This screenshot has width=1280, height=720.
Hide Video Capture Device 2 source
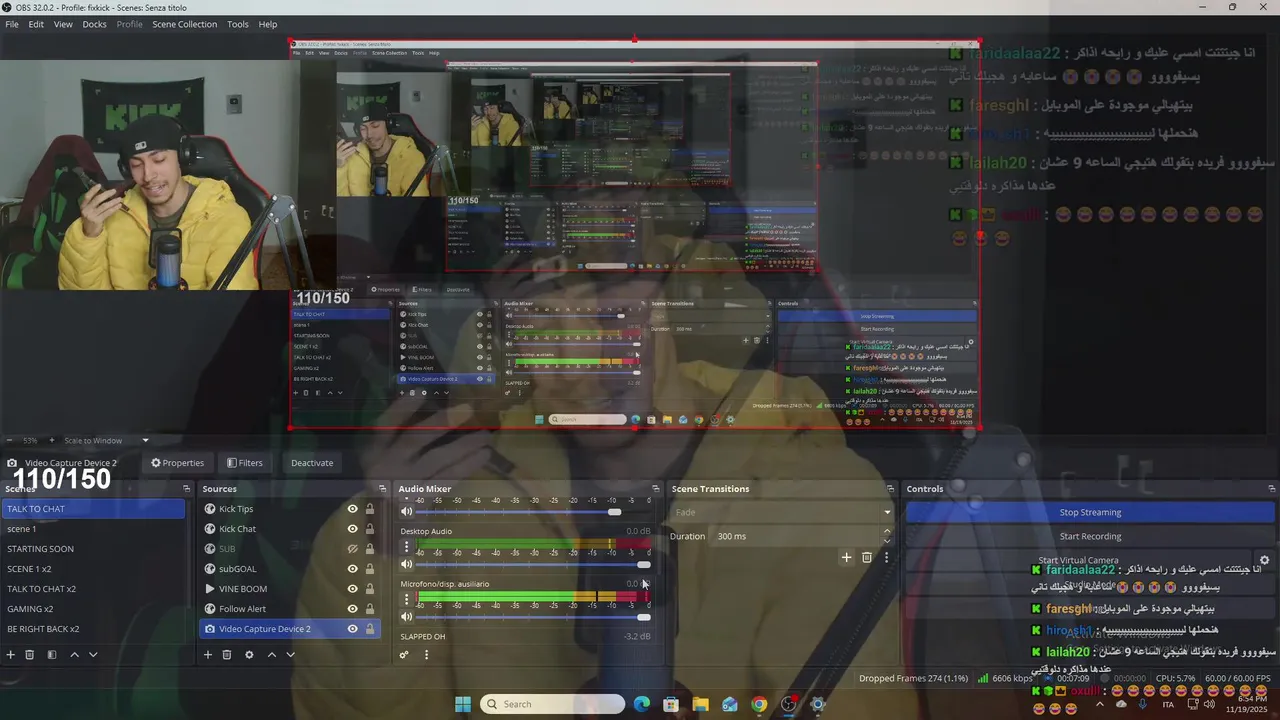pyautogui.click(x=352, y=629)
